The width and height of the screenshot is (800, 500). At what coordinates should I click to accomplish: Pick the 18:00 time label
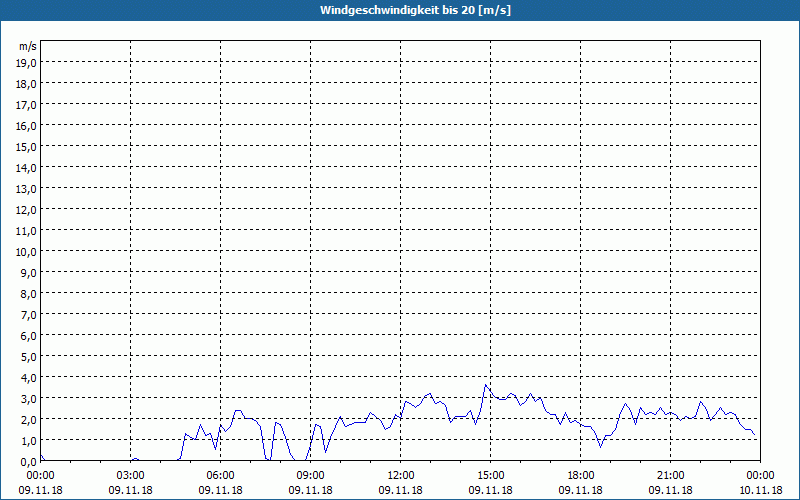(581, 476)
